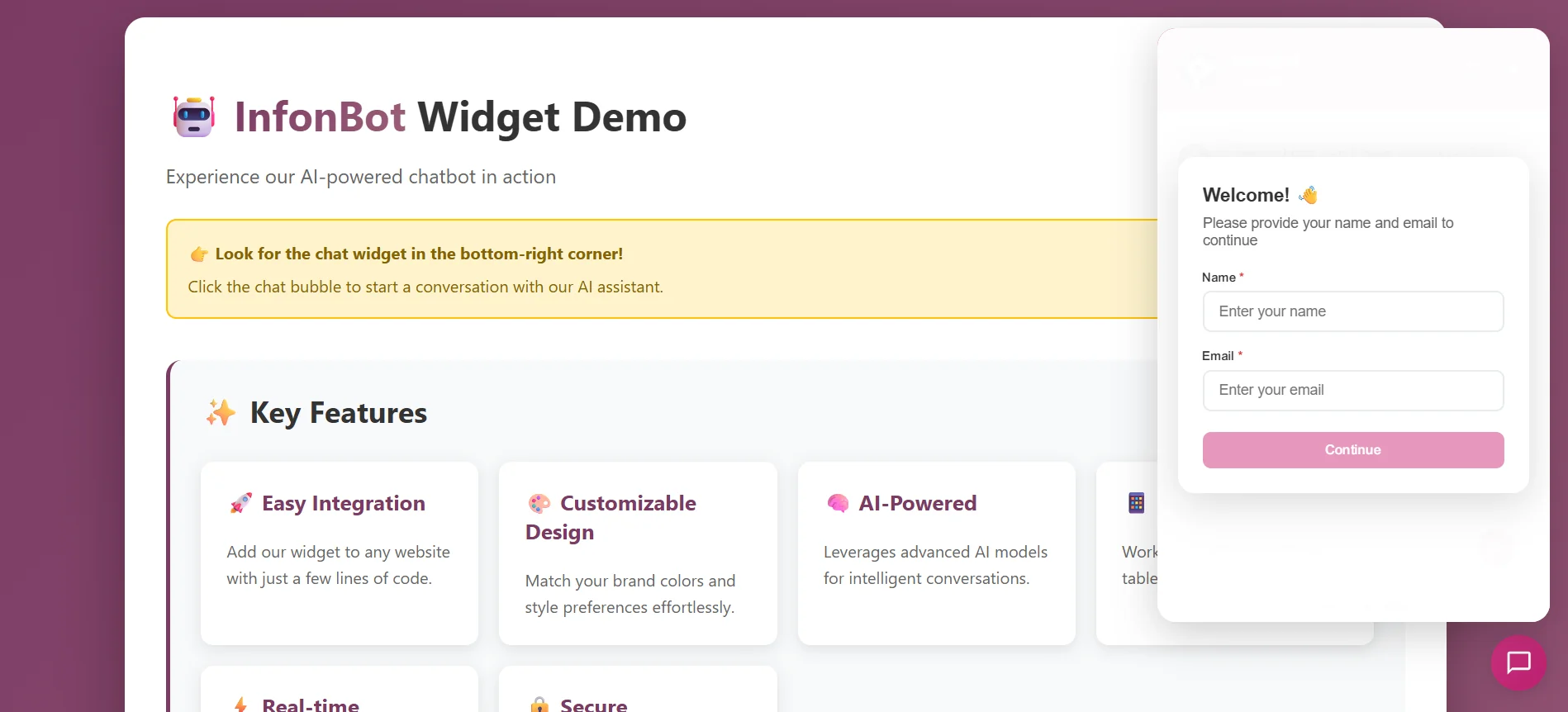Click the sparkles icon next to Key Features
Image resolution: width=1568 pixels, height=712 pixels.
click(221, 412)
